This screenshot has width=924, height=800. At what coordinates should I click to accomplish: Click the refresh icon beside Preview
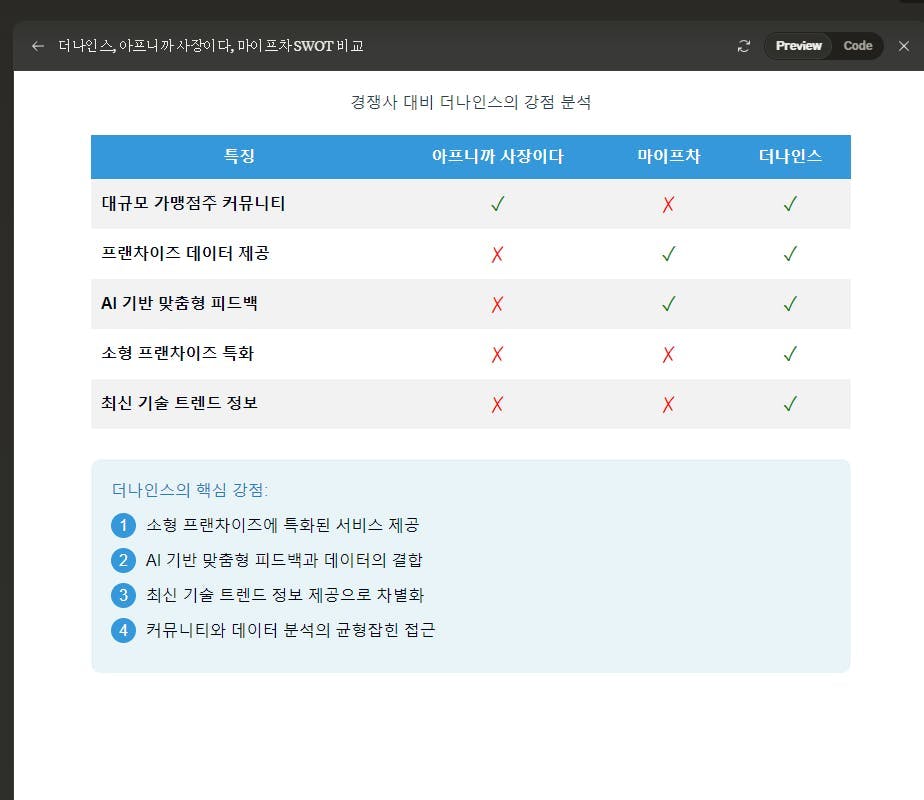(x=744, y=46)
